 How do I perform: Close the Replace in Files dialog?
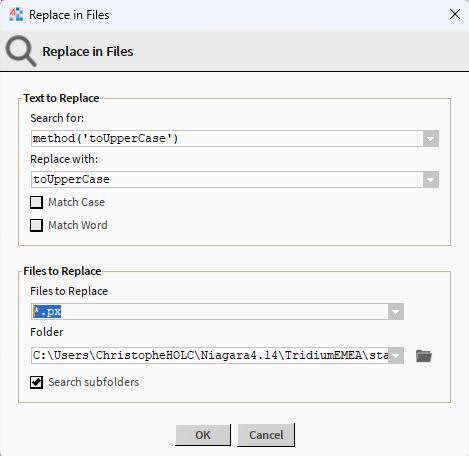[x=455, y=14]
